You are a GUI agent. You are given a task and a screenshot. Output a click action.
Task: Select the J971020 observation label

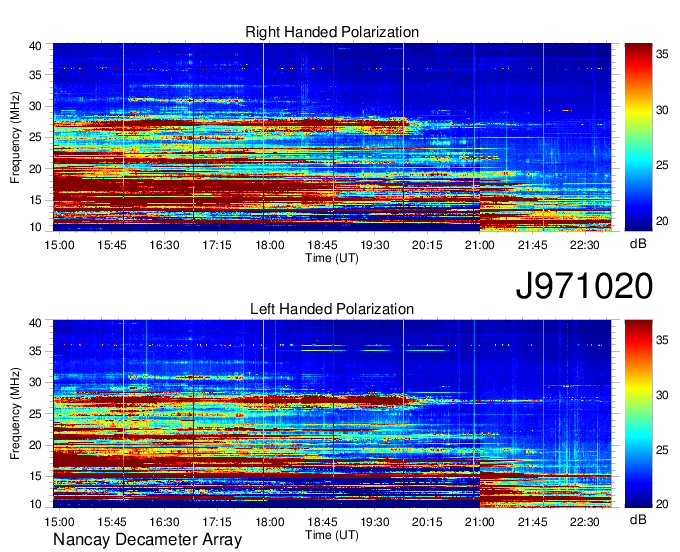point(584,286)
